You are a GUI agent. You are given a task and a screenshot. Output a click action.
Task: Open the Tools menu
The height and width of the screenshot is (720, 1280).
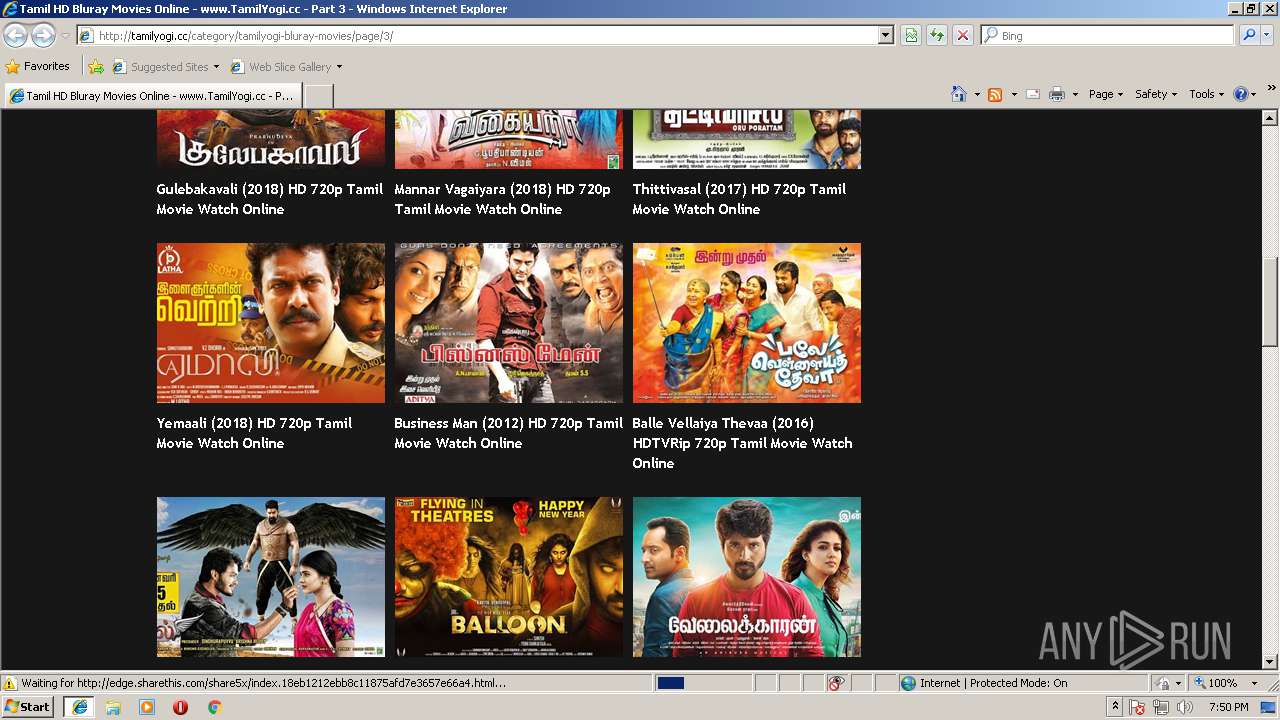[x=1206, y=94]
